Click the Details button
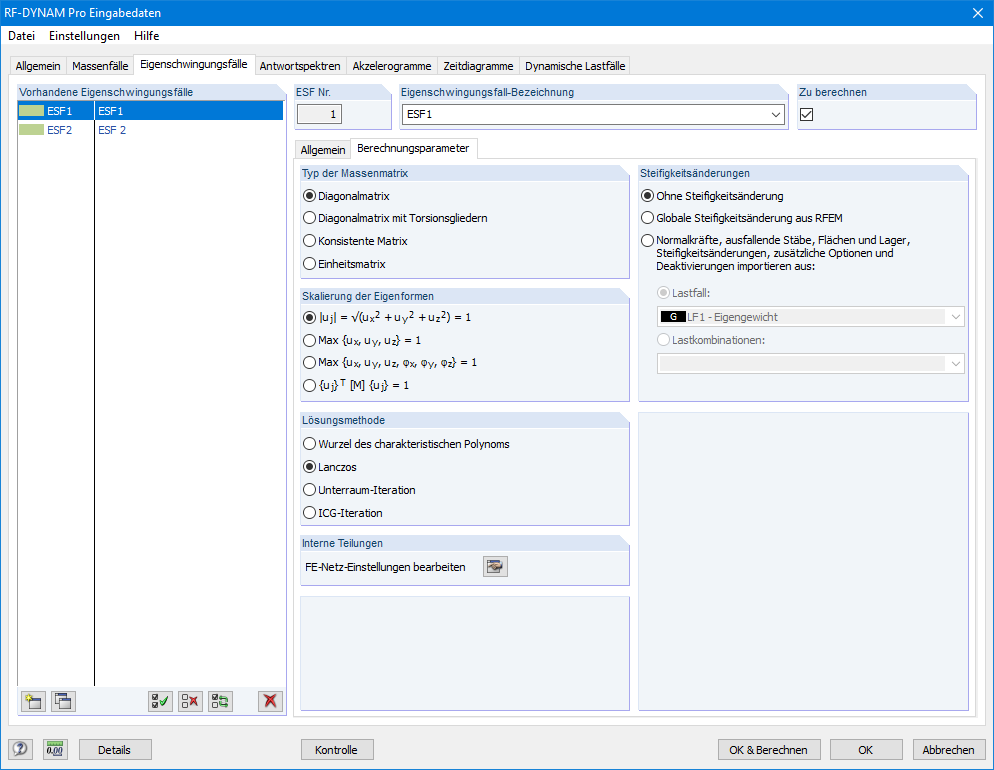This screenshot has height=770, width=994. point(115,750)
